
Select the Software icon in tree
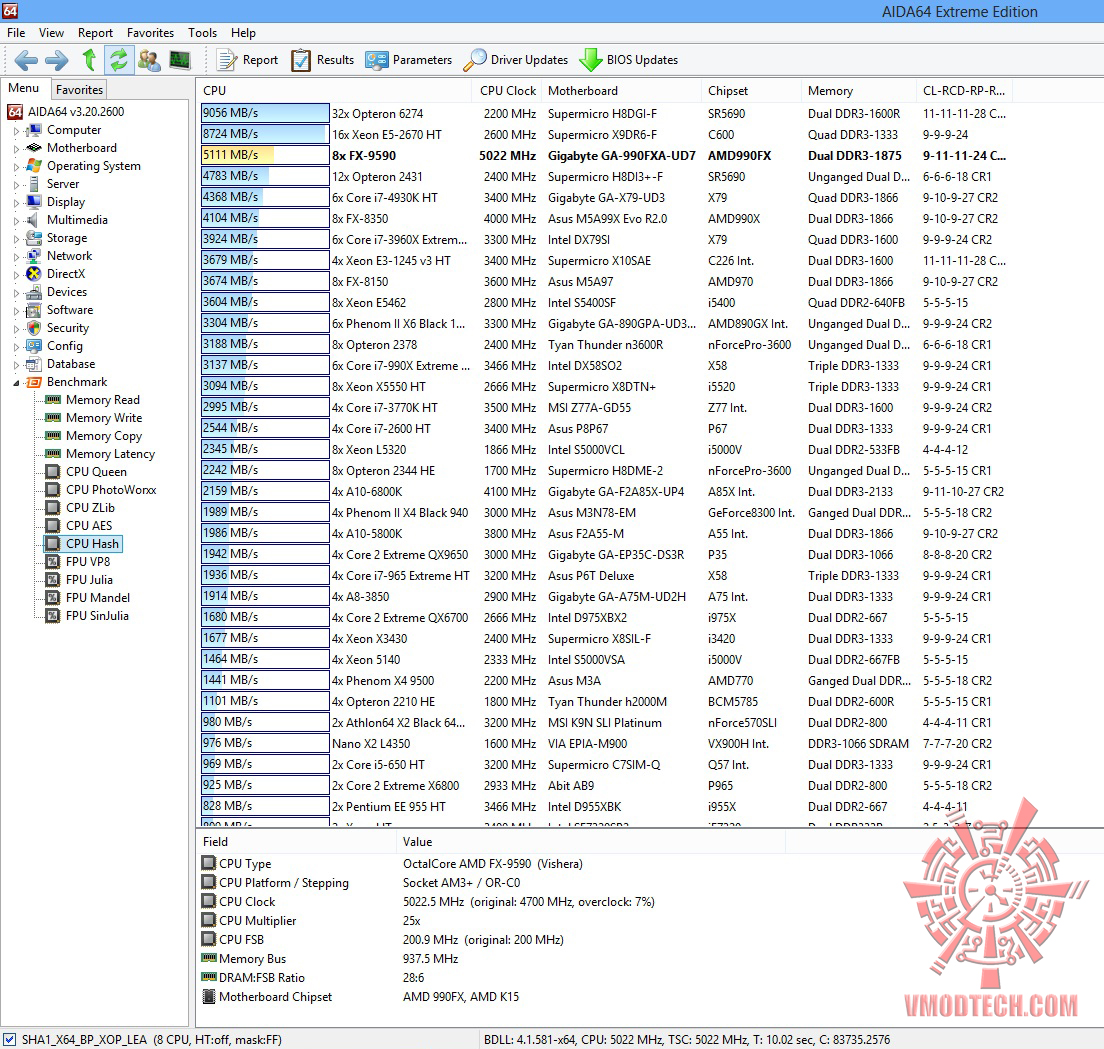33,310
